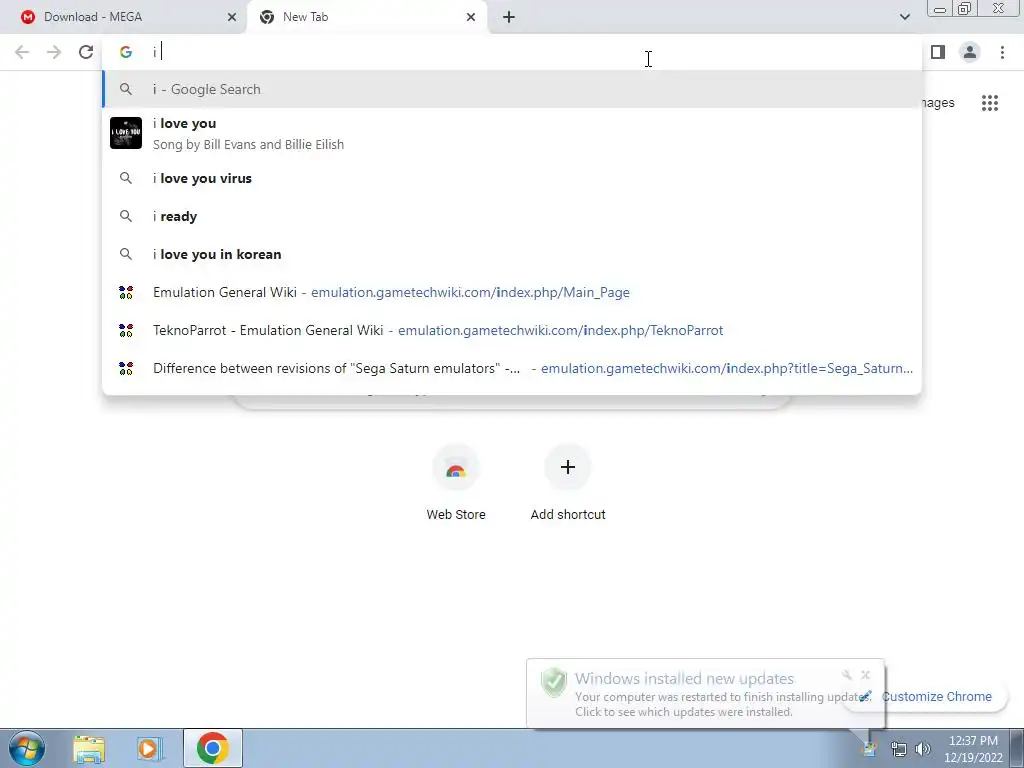
Task: Open the taskbar clock showing 12:37 PM
Action: pos(973,749)
